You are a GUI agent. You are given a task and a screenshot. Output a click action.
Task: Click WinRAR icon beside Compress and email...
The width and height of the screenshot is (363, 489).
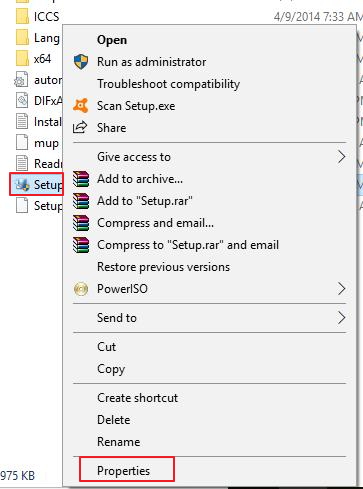pyautogui.click(x=81, y=223)
